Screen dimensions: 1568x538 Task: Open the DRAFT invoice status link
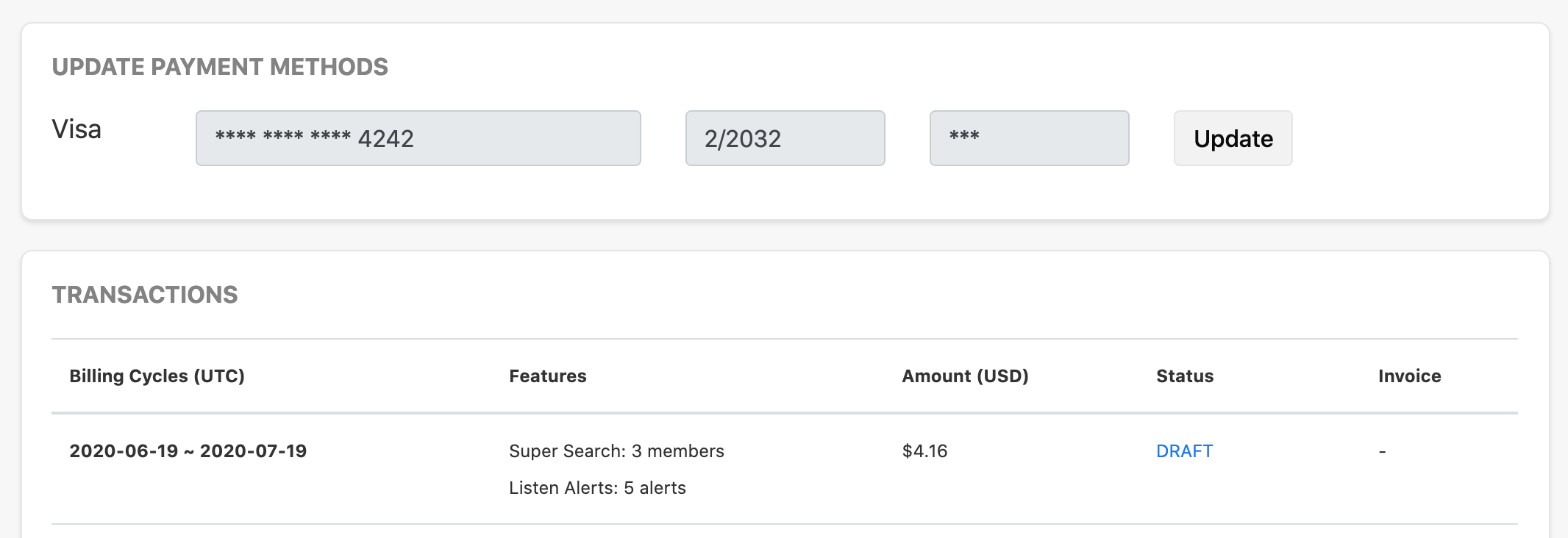click(1184, 451)
